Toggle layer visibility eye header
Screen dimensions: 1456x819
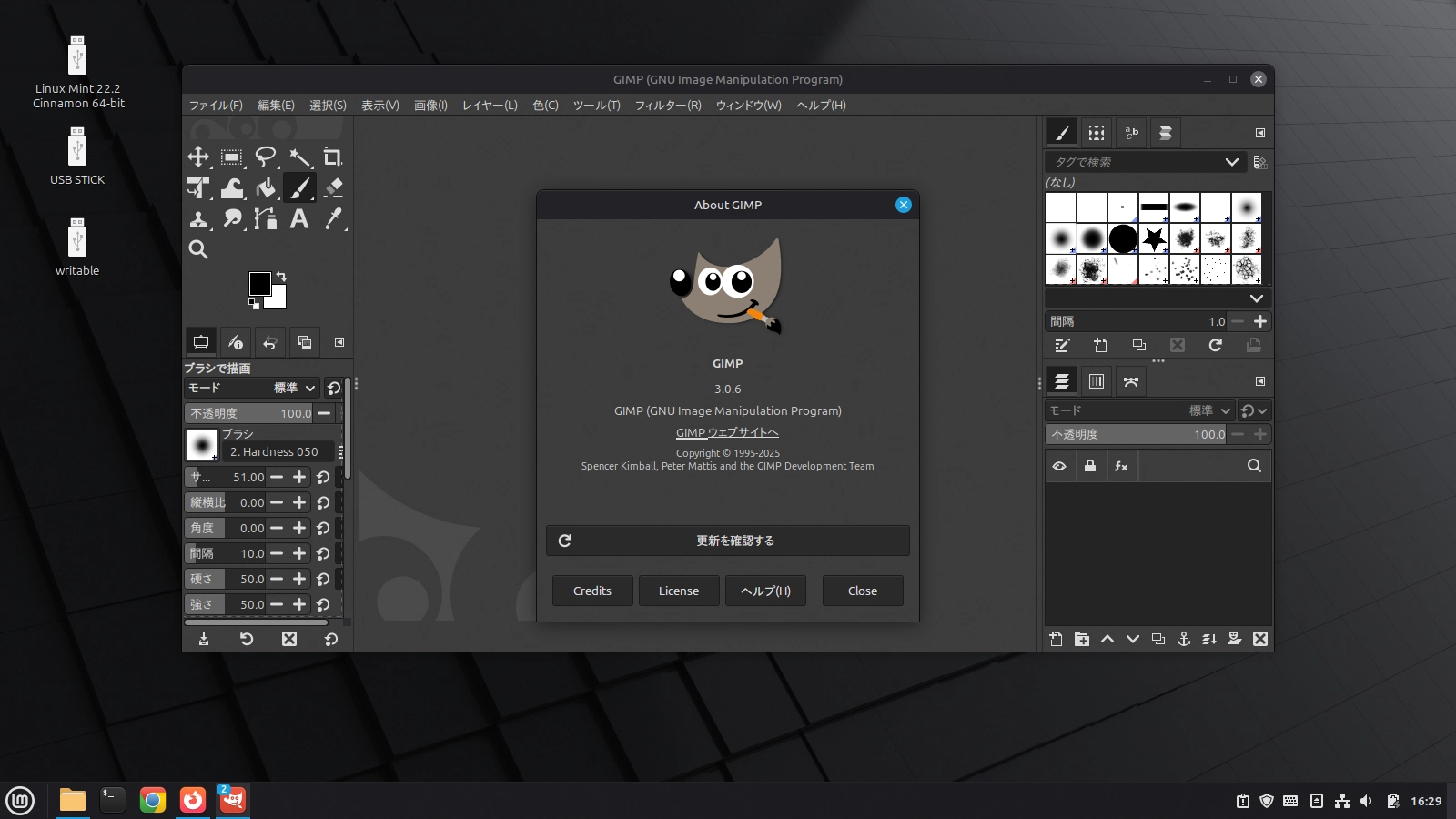pyautogui.click(x=1059, y=466)
